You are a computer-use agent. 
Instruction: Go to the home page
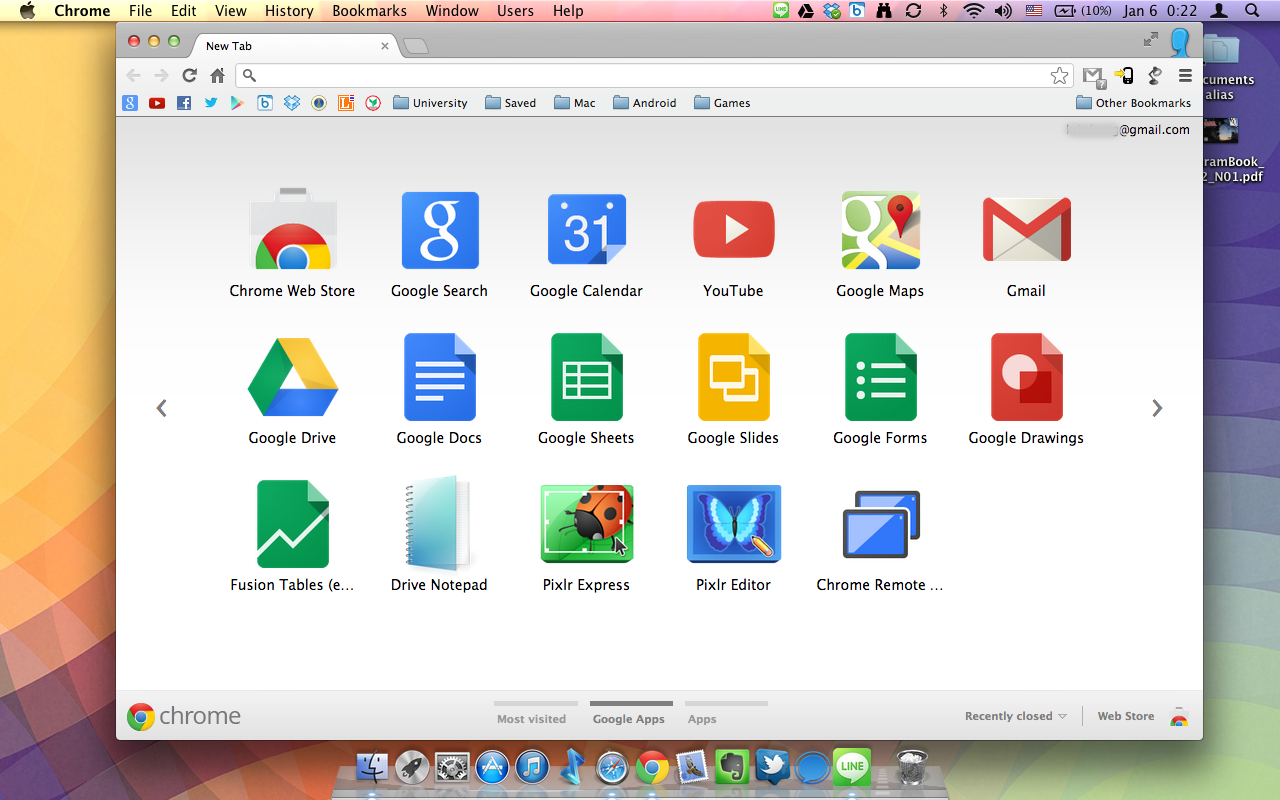(217, 75)
